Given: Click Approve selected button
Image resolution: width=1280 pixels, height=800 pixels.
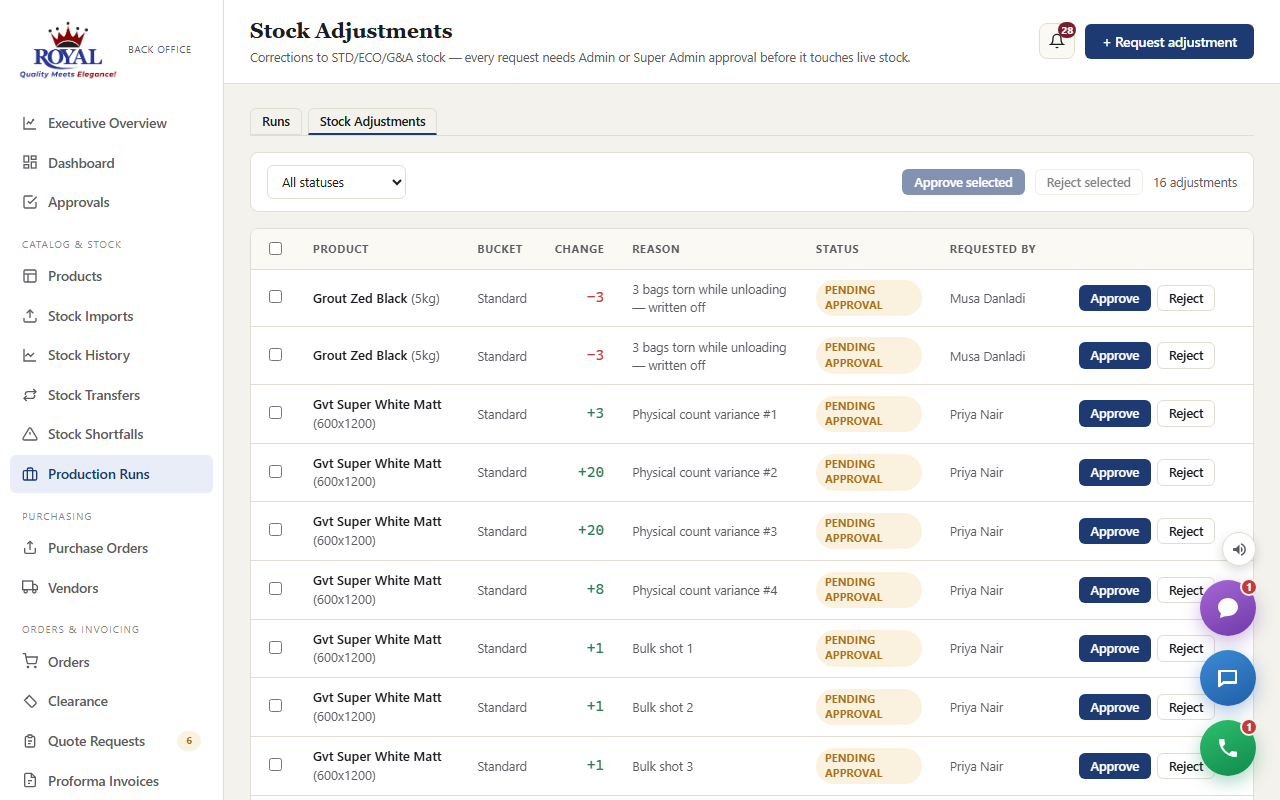Looking at the screenshot, I should 963,182.
